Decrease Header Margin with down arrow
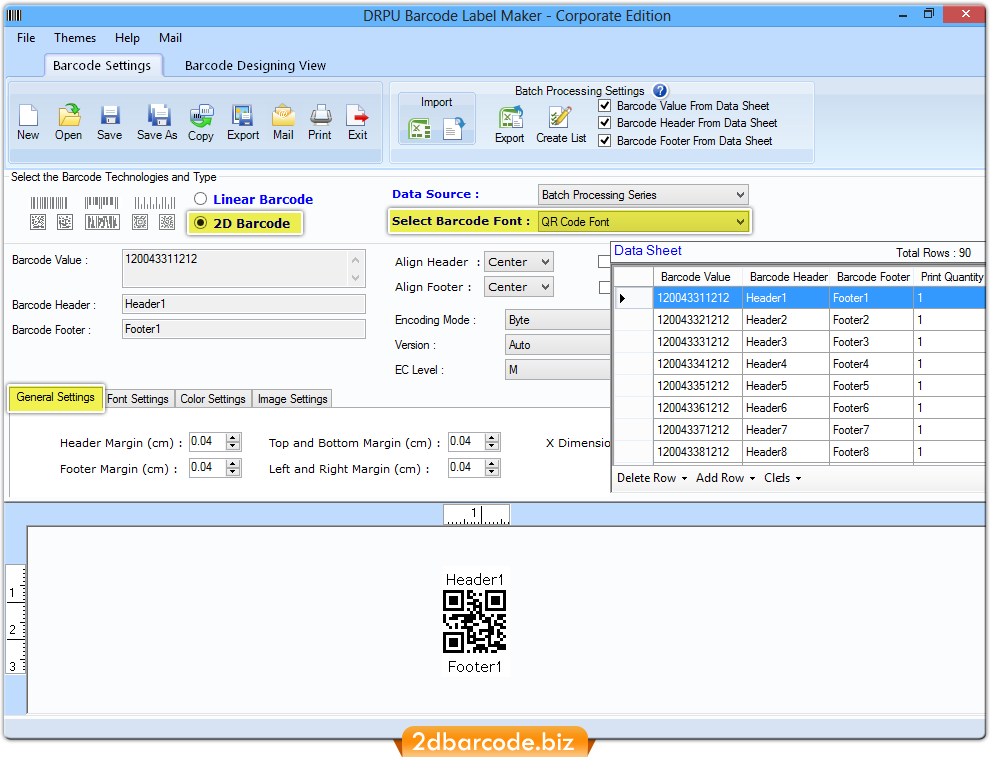Screen dimensions: 990x757 (233, 446)
